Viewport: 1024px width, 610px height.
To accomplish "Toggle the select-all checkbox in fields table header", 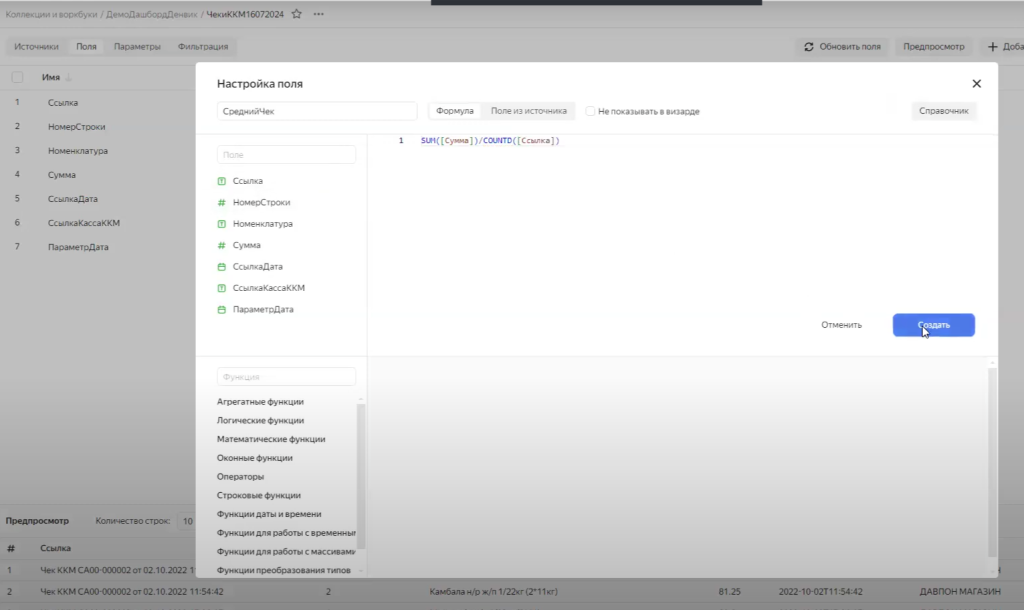I will pos(17,77).
